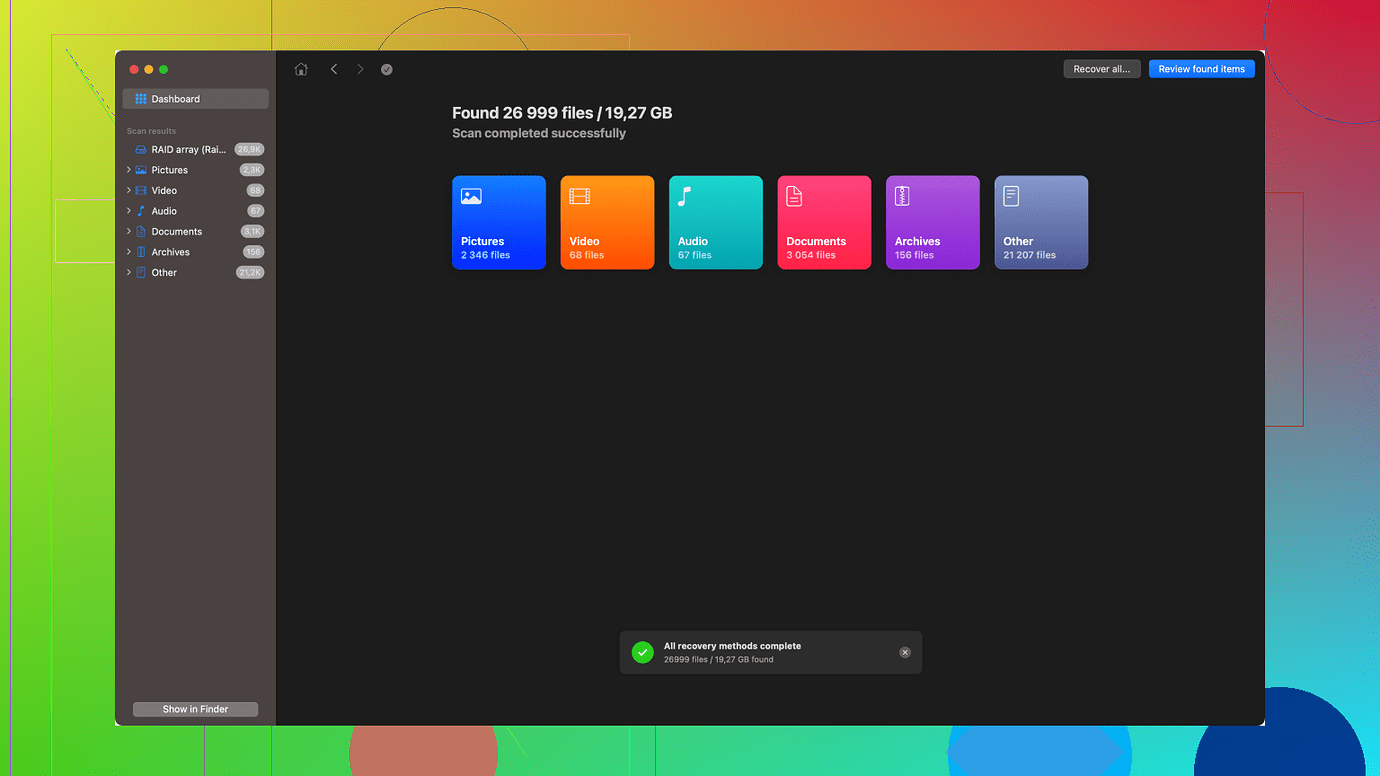Open the blue Pictures category tile
Image resolution: width=1380 pixels, height=776 pixels.
(x=499, y=222)
